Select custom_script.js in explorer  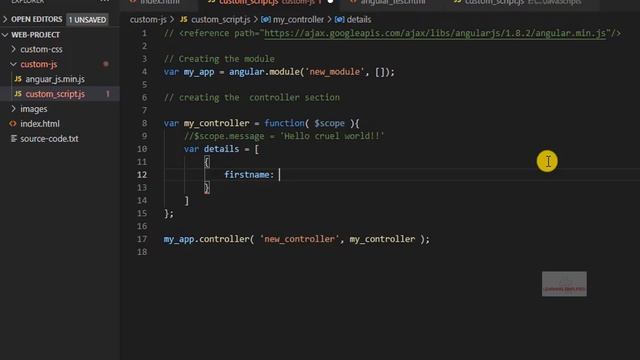pos(55,94)
